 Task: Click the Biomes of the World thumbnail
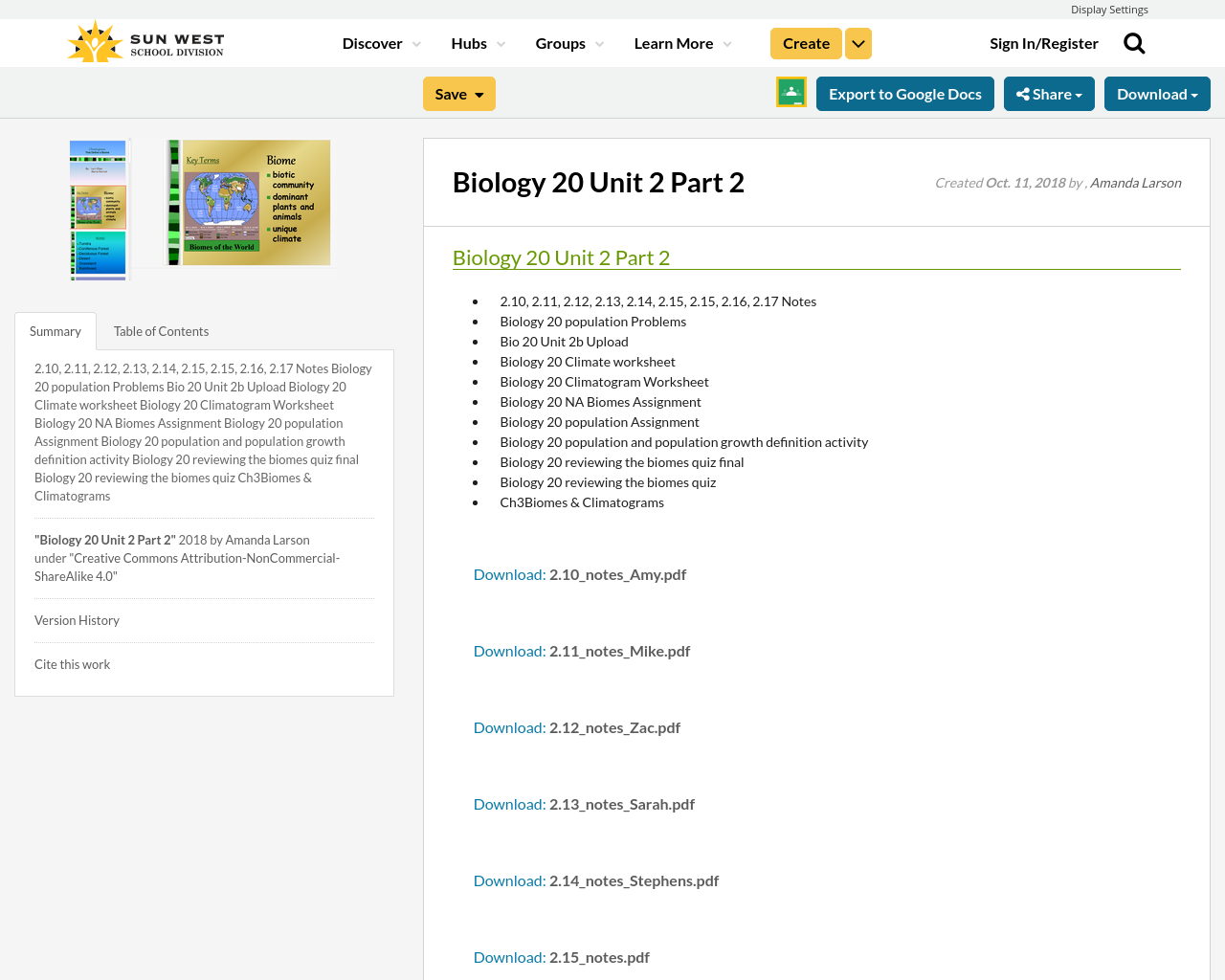click(x=249, y=203)
